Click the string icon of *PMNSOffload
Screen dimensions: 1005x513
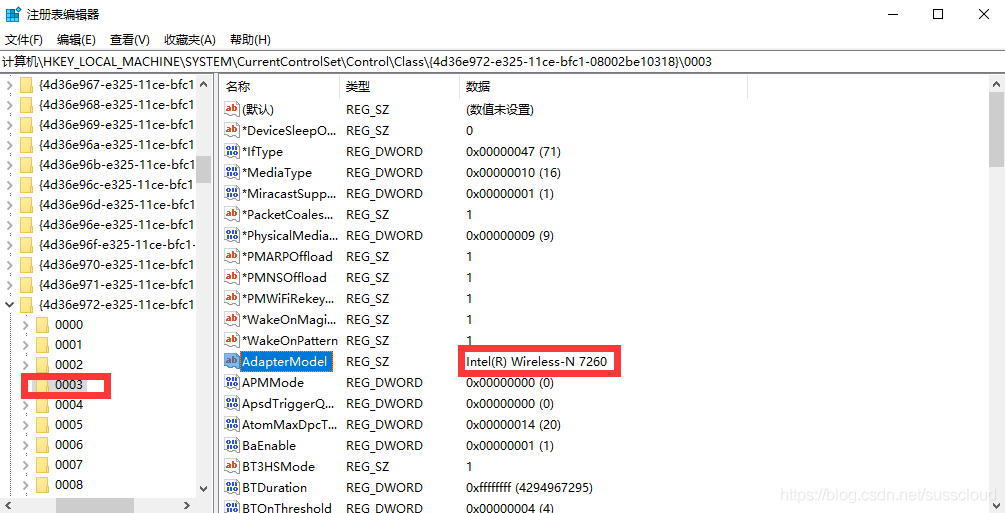[x=231, y=277]
